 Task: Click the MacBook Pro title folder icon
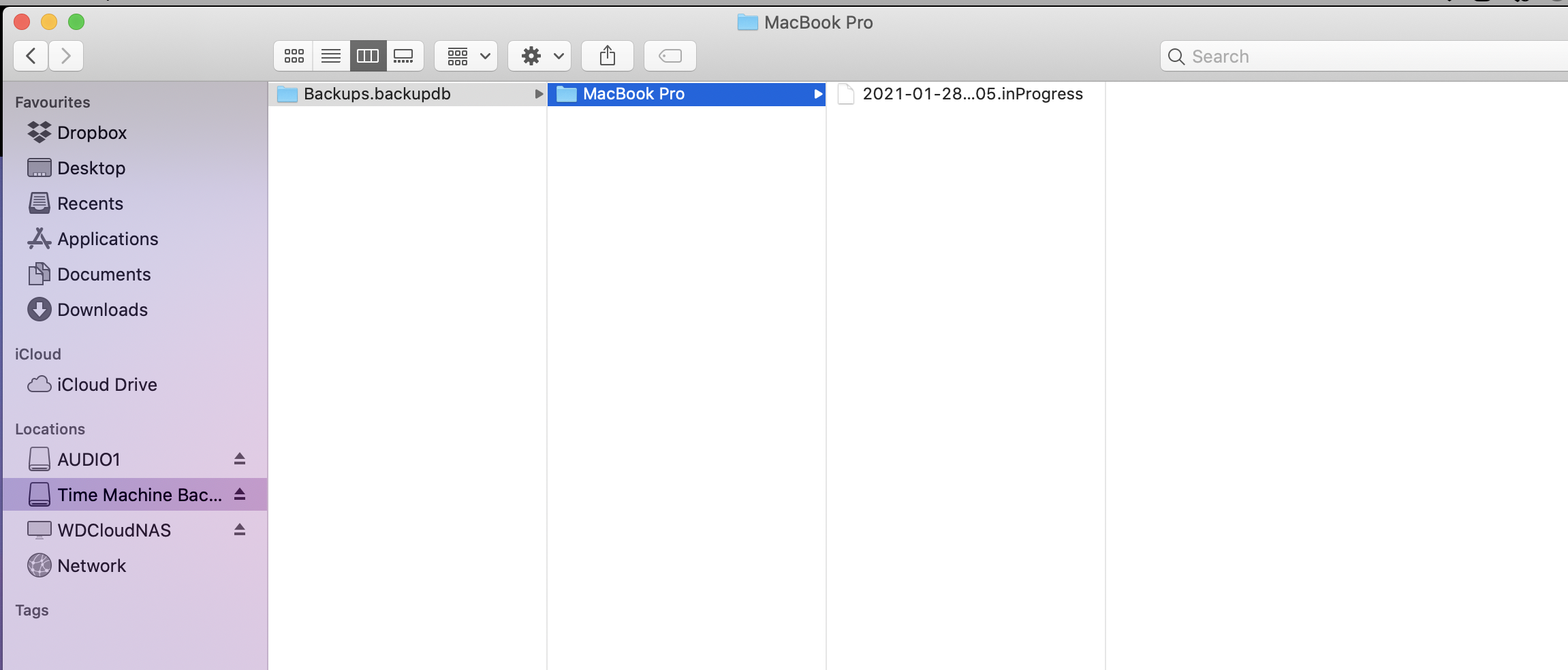click(748, 22)
